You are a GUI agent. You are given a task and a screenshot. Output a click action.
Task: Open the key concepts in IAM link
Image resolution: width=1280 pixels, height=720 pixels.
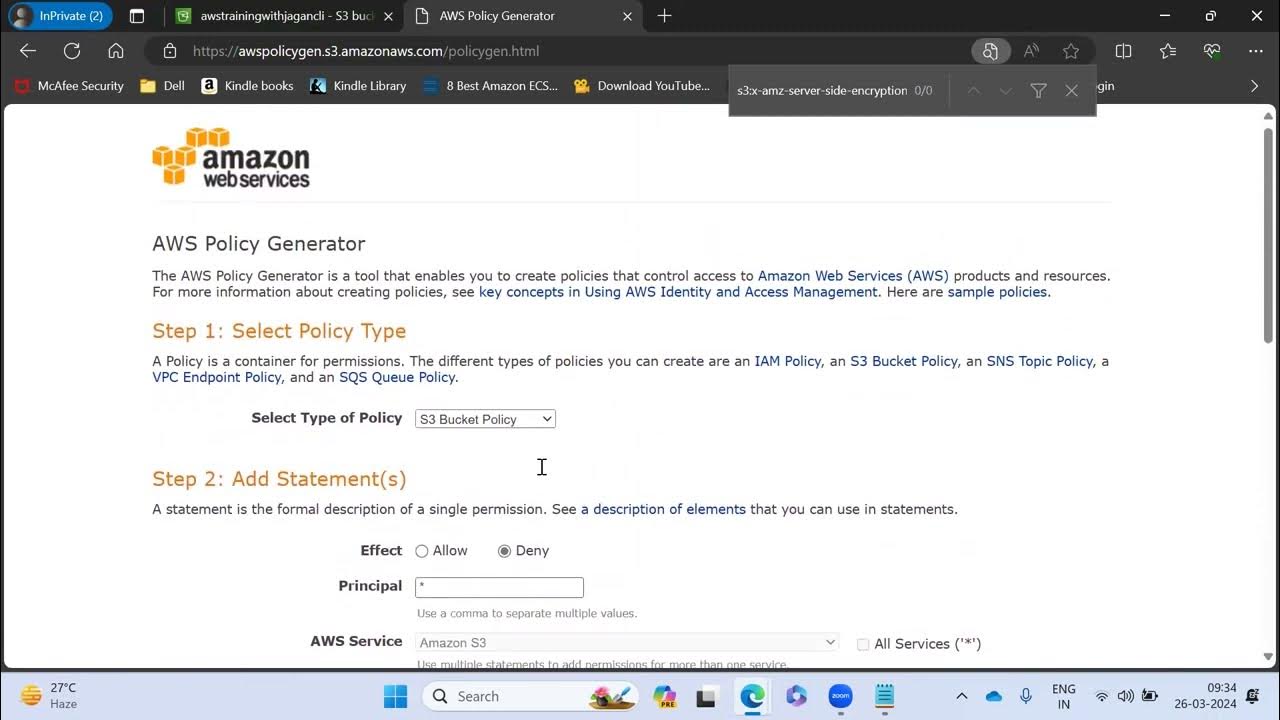point(678,292)
